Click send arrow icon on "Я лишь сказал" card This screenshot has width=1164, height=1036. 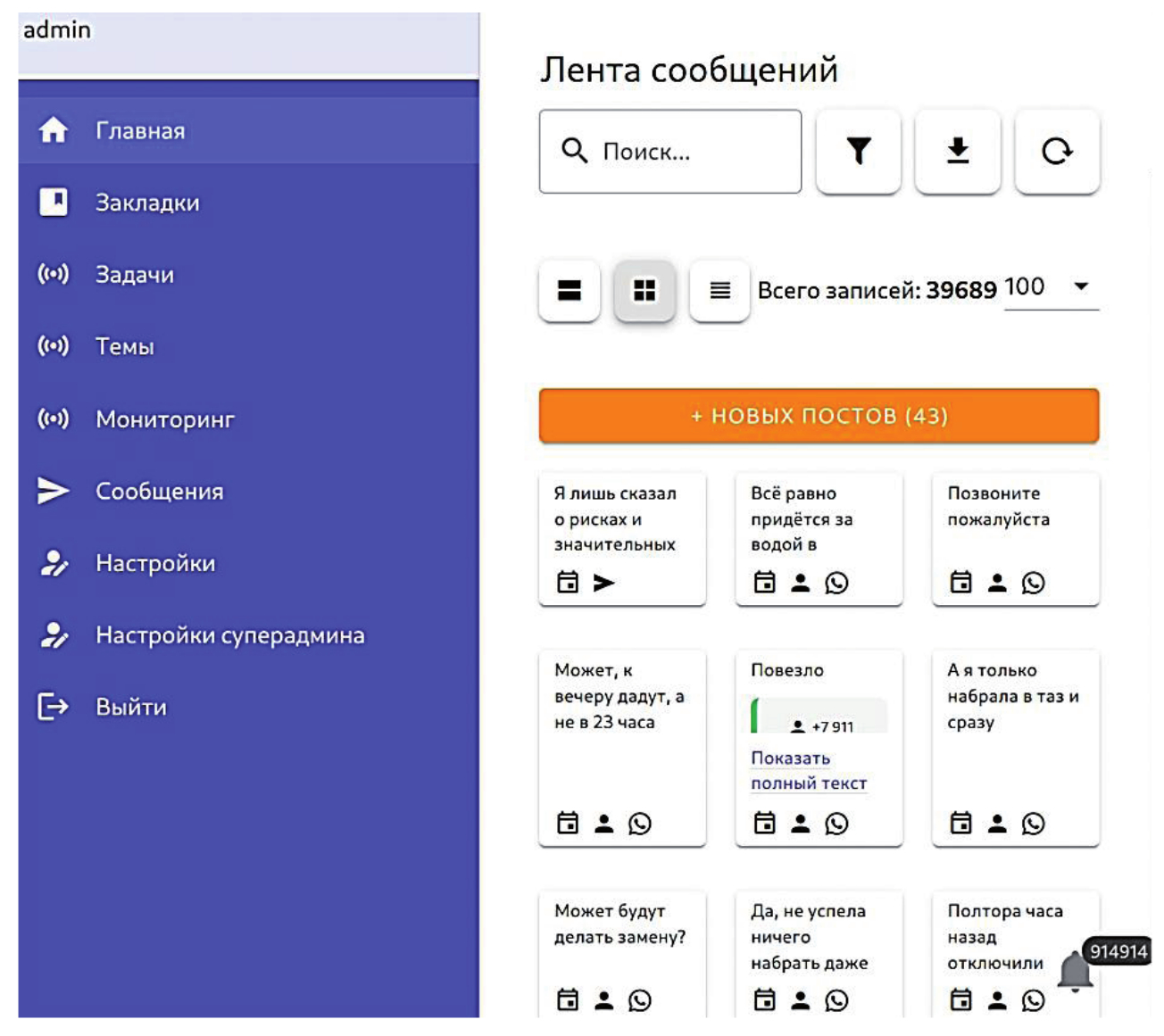pos(604,583)
